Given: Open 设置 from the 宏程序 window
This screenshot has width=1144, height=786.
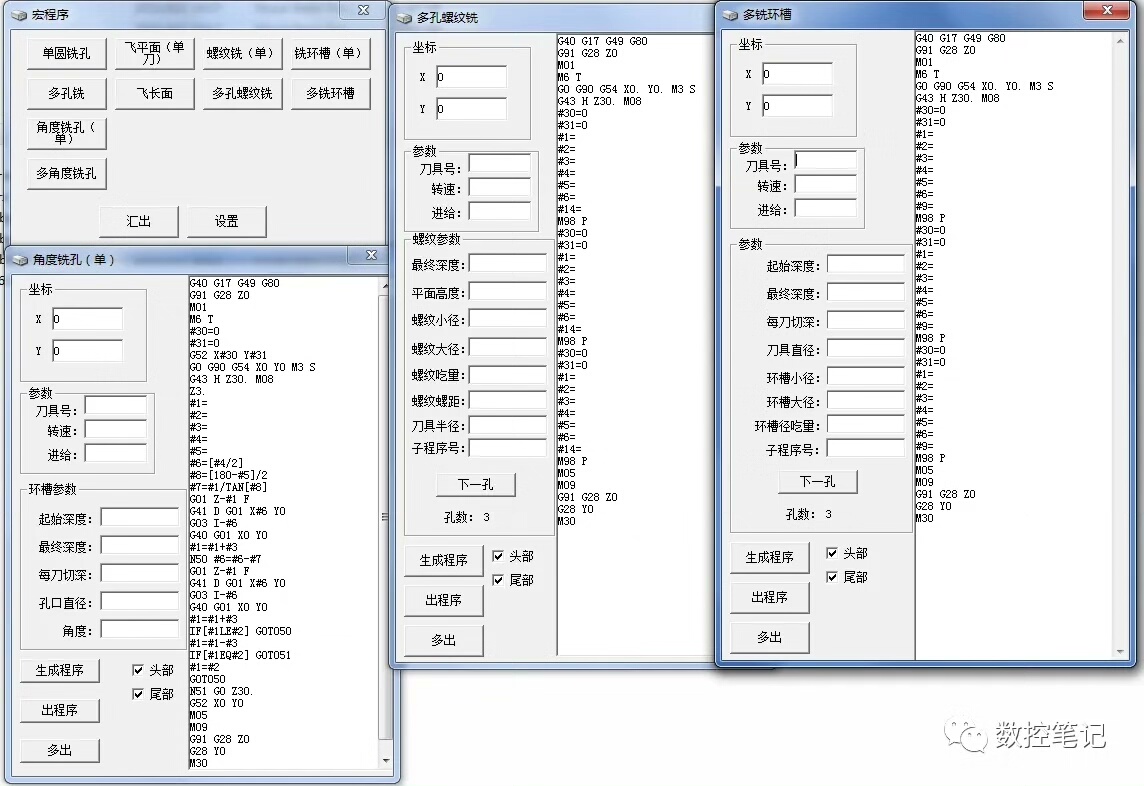Looking at the screenshot, I should 227,221.
